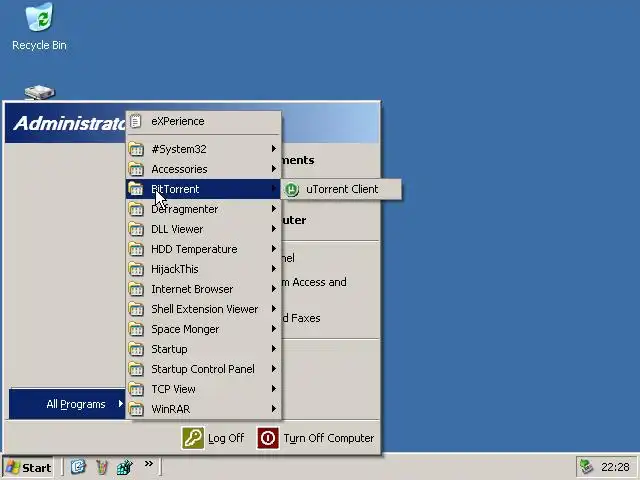Click the Startup menu label
The width and height of the screenshot is (640, 480).
point(169,349)
